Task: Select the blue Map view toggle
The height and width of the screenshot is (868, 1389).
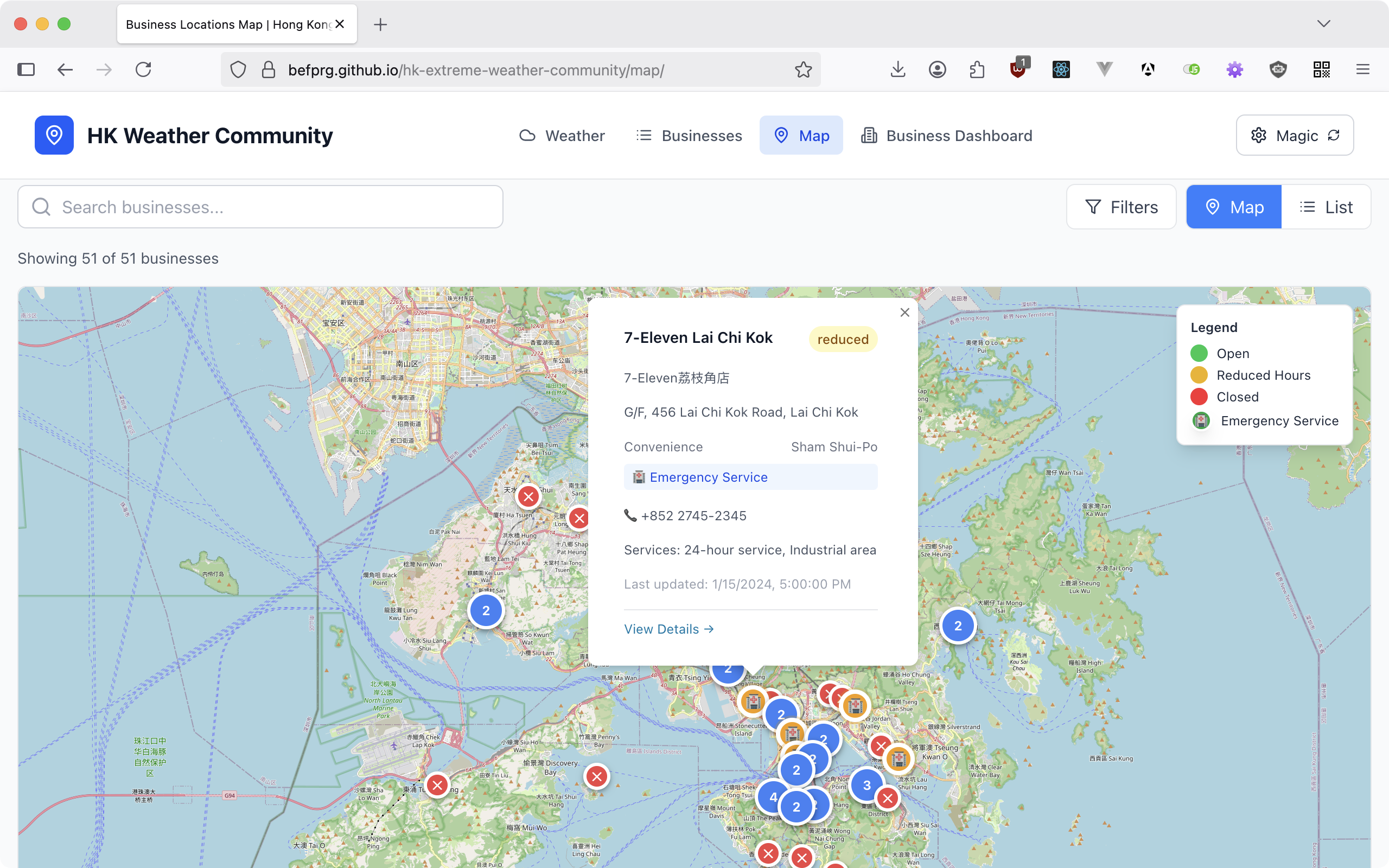Action: (x=1234, y=207)
